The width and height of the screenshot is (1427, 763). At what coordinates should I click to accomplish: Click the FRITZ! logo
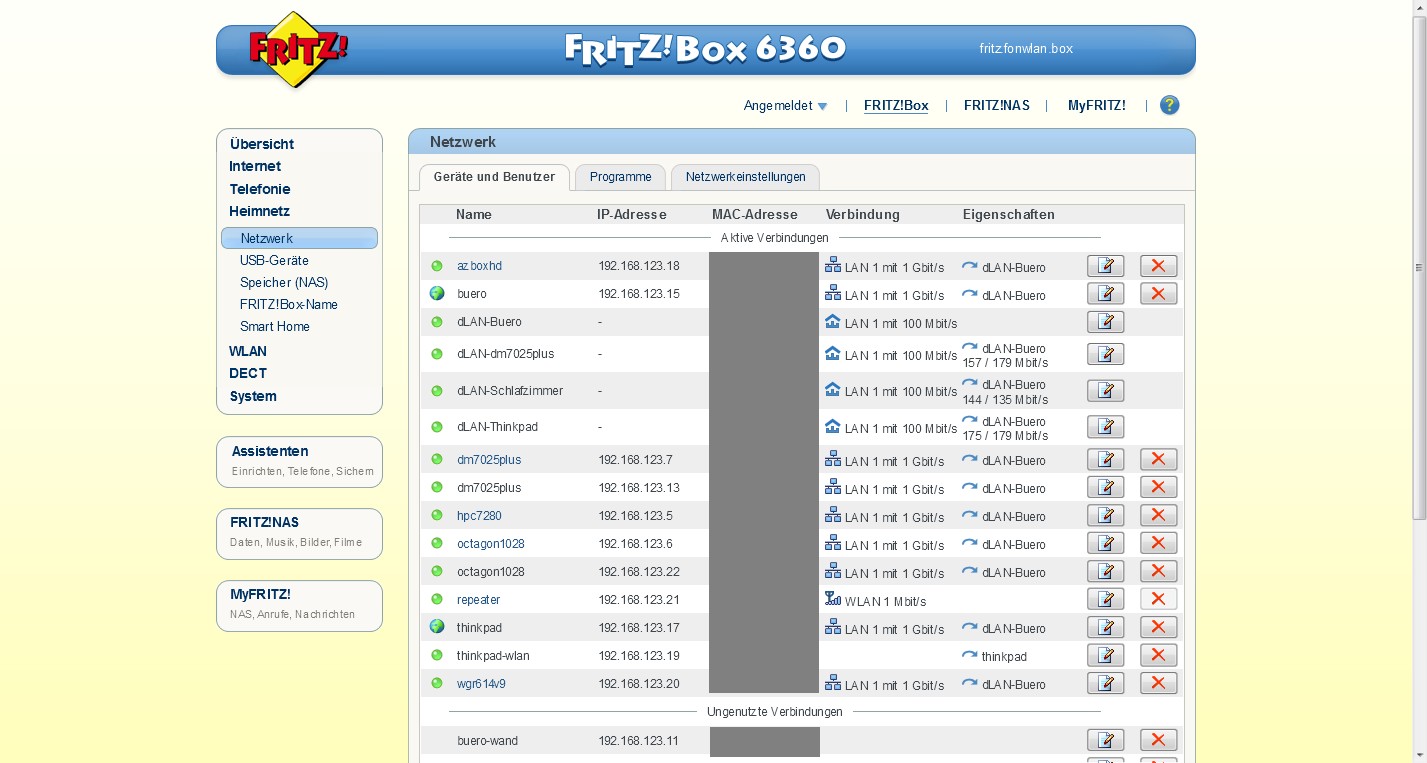tap(296, 49)
